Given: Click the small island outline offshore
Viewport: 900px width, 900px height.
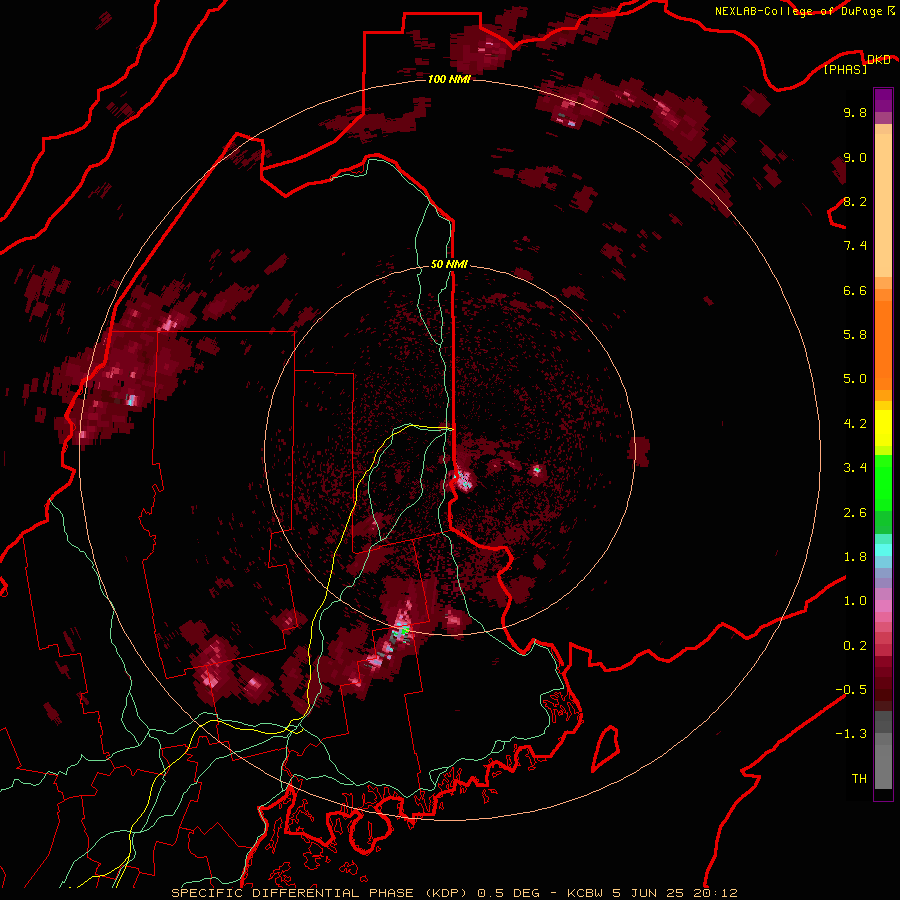Looking at the screenshot, I should 606,748.
